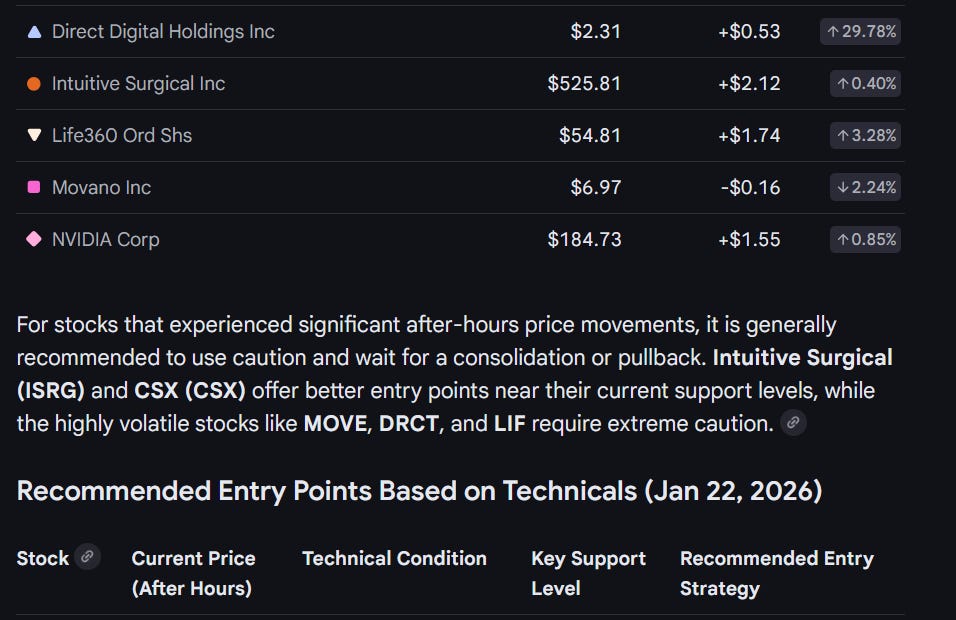Click the Intuitive Surgical Inc stock name
The height and width of the screenshot is (620, 956).
tap(138, 83)
